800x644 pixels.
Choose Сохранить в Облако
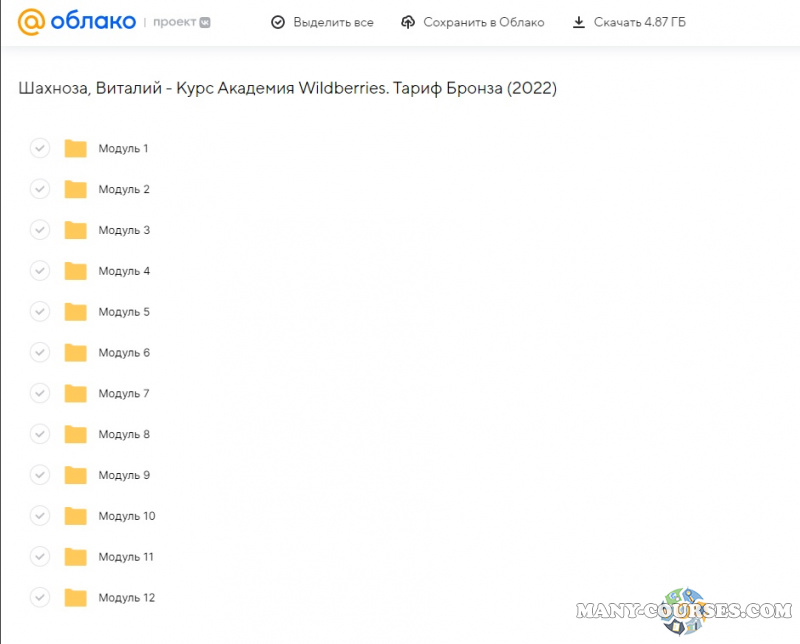[483, 22]
